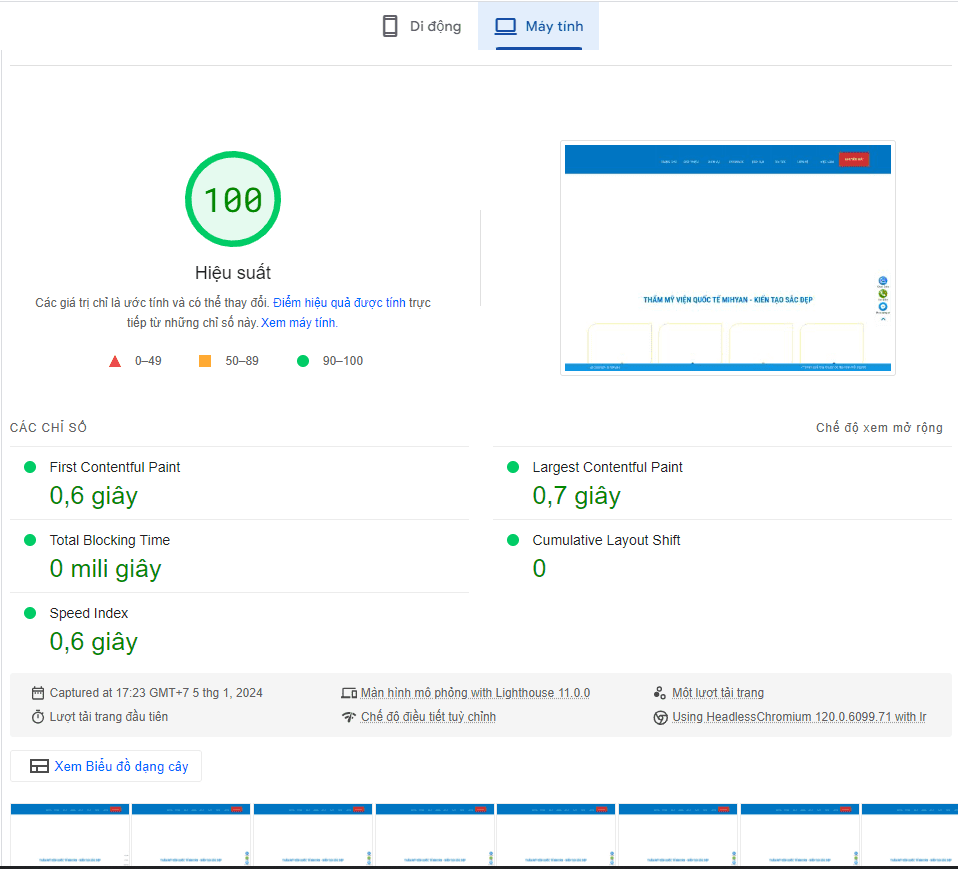The height and width of the screenshot is (869, 958).
Task: Click the Captured at 17:23 GMT+7 text
Action: [156, 693]
